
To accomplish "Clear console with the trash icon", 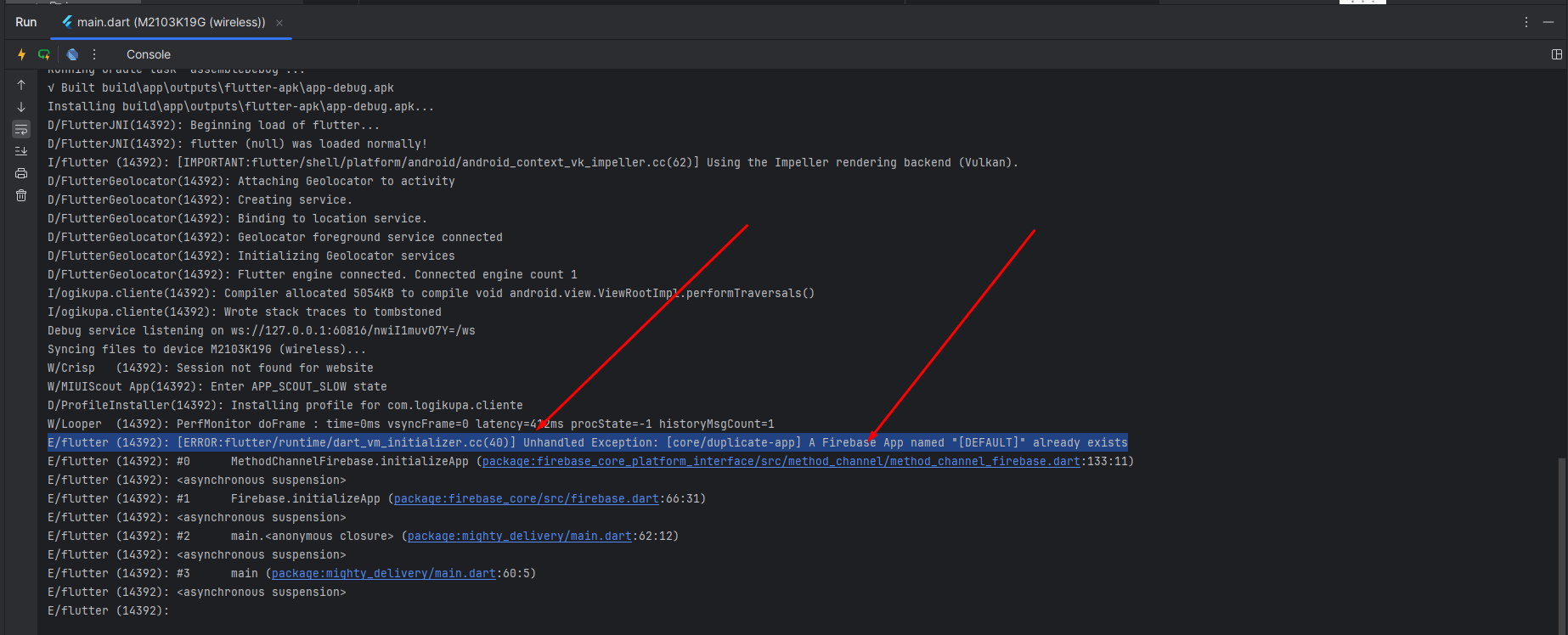I will click(21, 195).
